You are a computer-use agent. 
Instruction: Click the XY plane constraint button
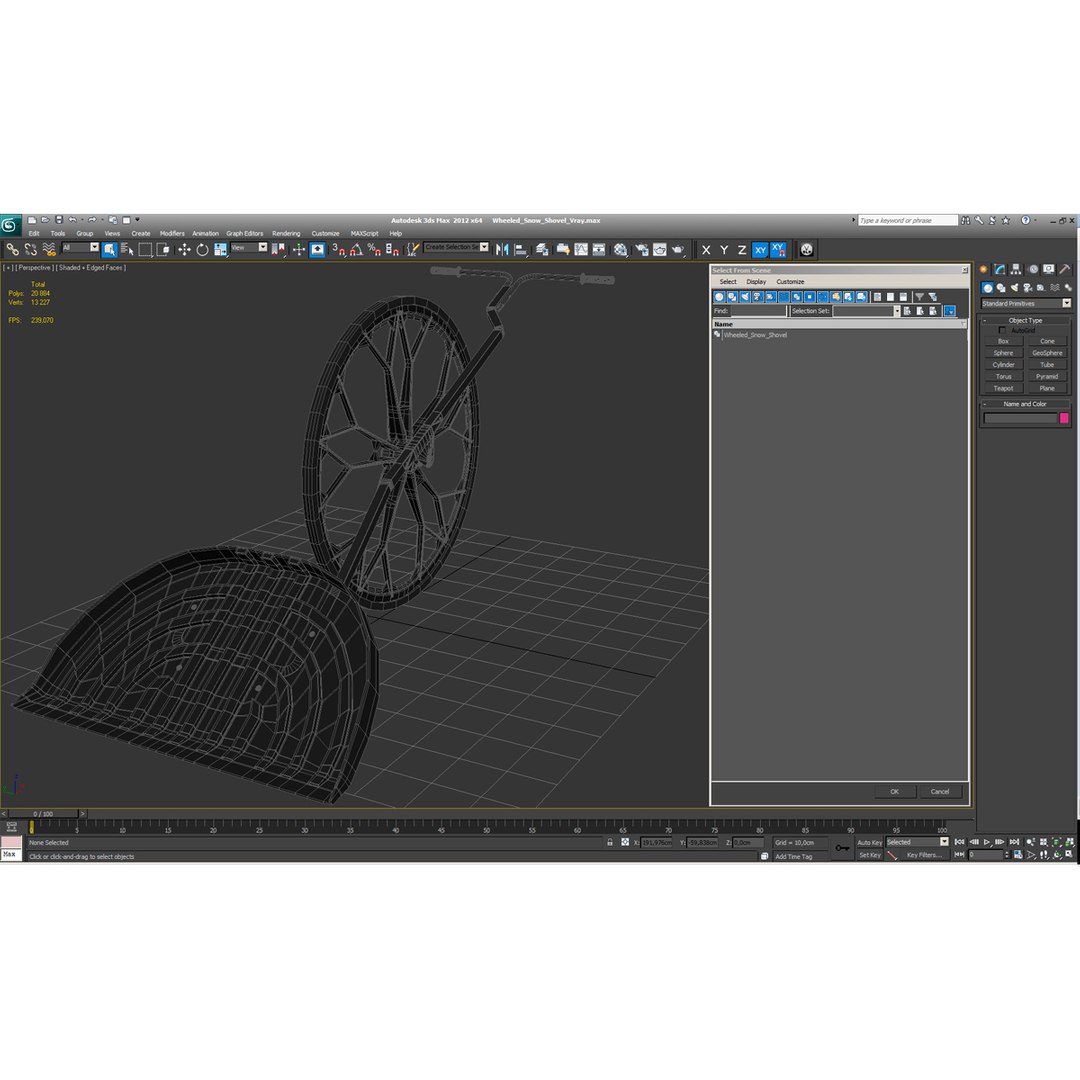tap(760, 250)
